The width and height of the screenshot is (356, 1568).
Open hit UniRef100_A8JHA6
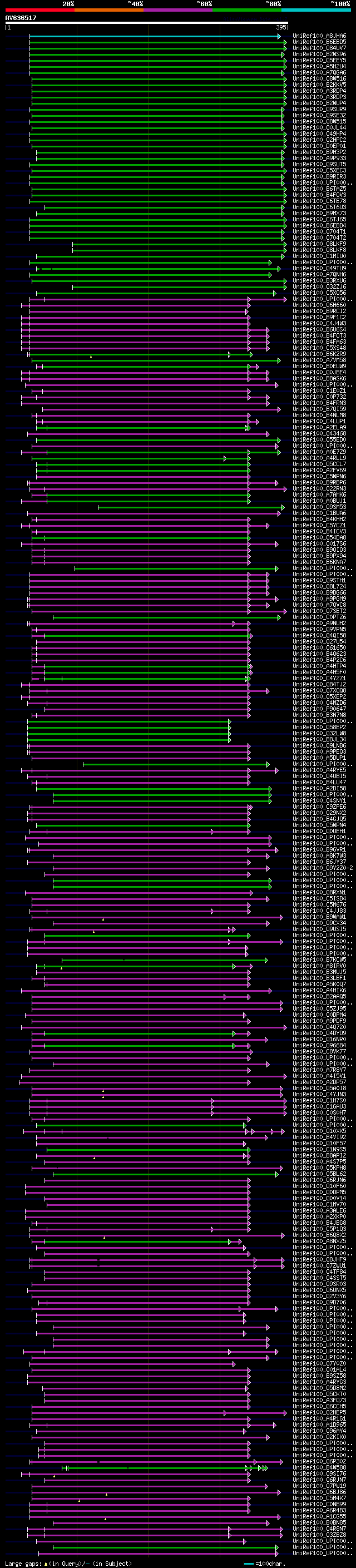pos(319,36)
